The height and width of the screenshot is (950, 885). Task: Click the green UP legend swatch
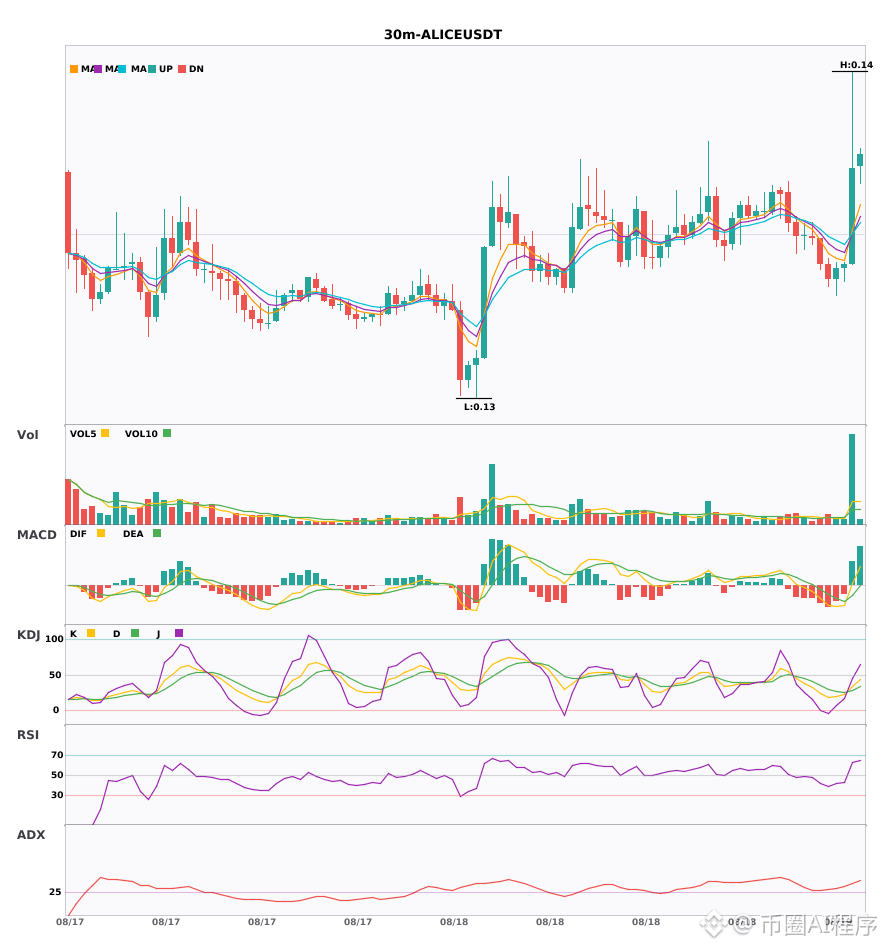152,69
